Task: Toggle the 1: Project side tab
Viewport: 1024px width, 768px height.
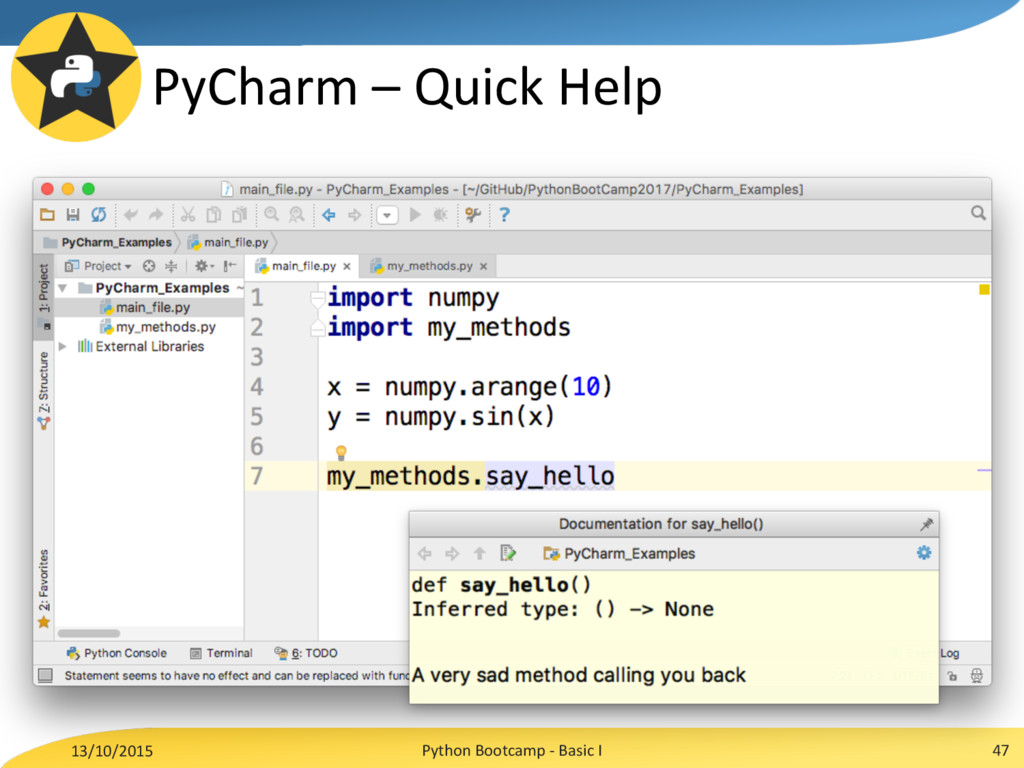Action: (x=44, y=297)
